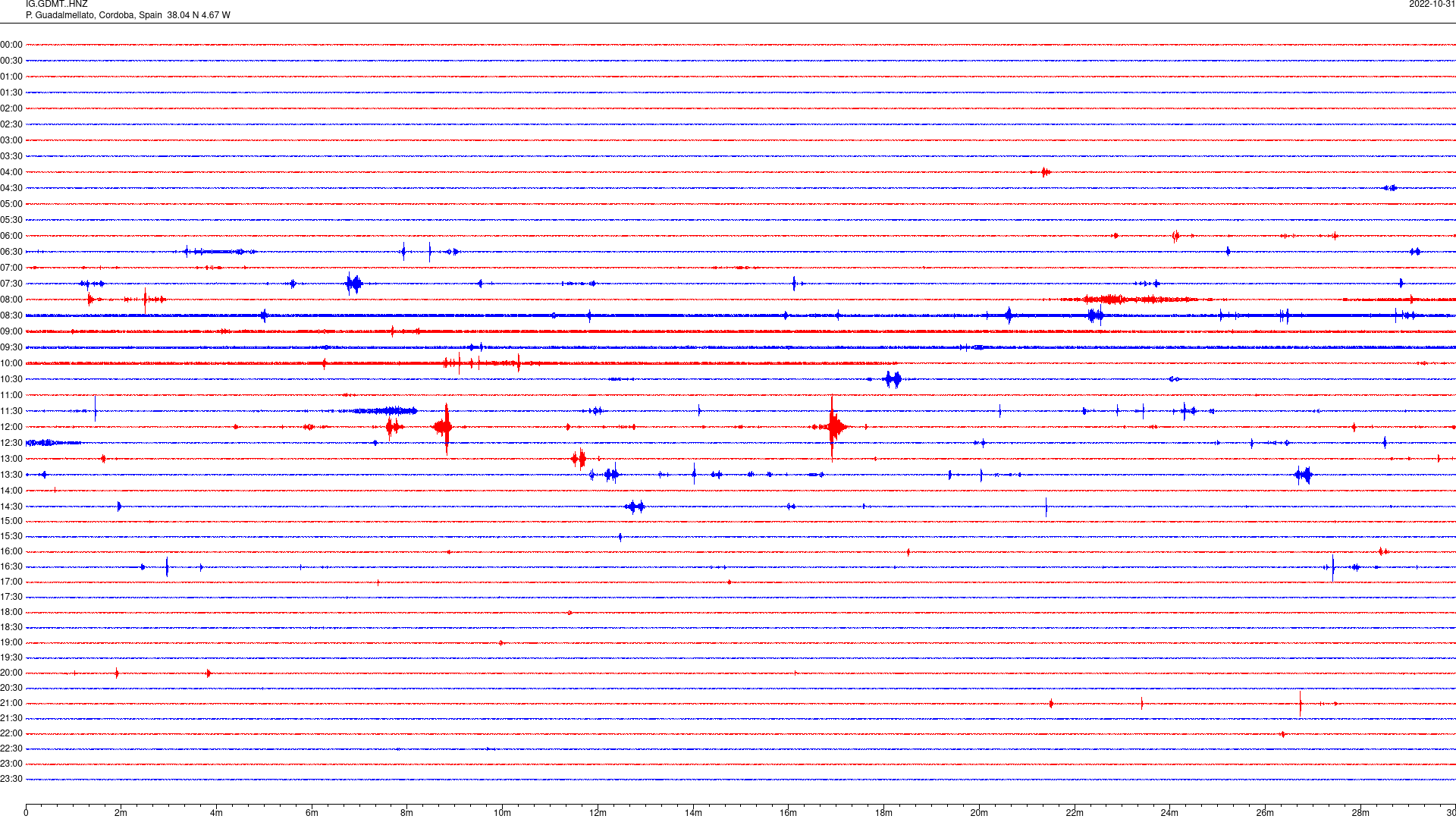Click the red event on 22:00 trace
This screenshot has height=819, width=1456.
pyautogui.click(x=1283, y=734)
